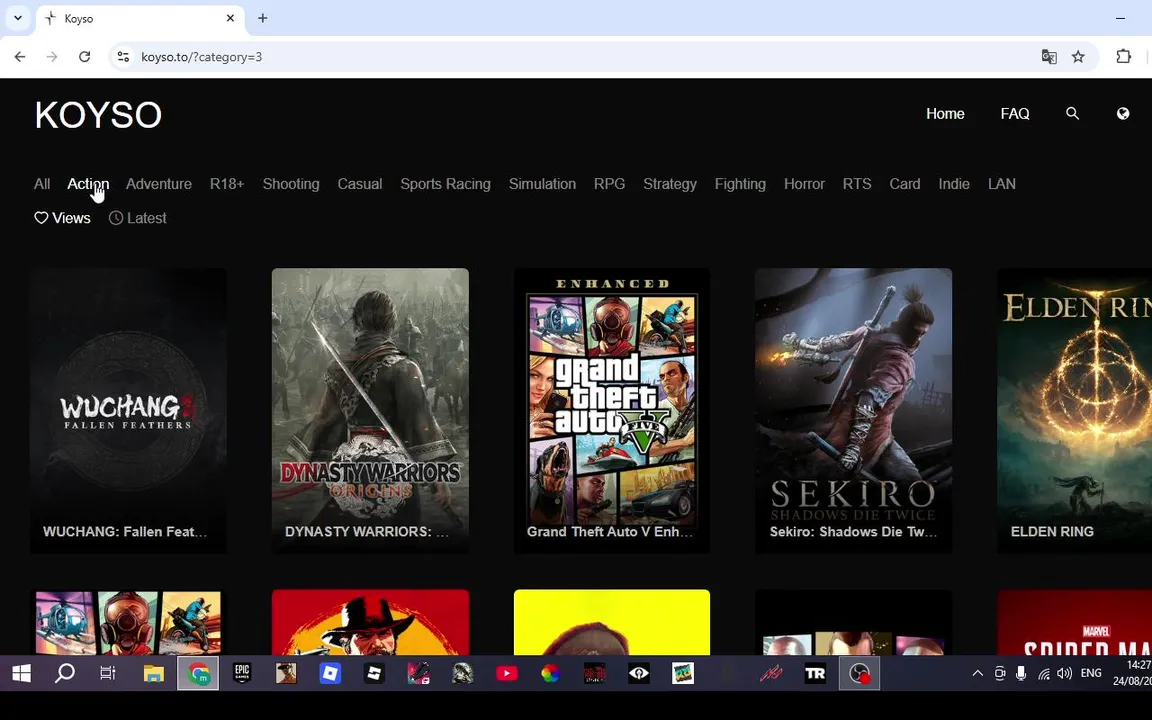This screenshot has height=720, width=1152.
Task: Click the browser forward arrow
Action: pos(52,57)
